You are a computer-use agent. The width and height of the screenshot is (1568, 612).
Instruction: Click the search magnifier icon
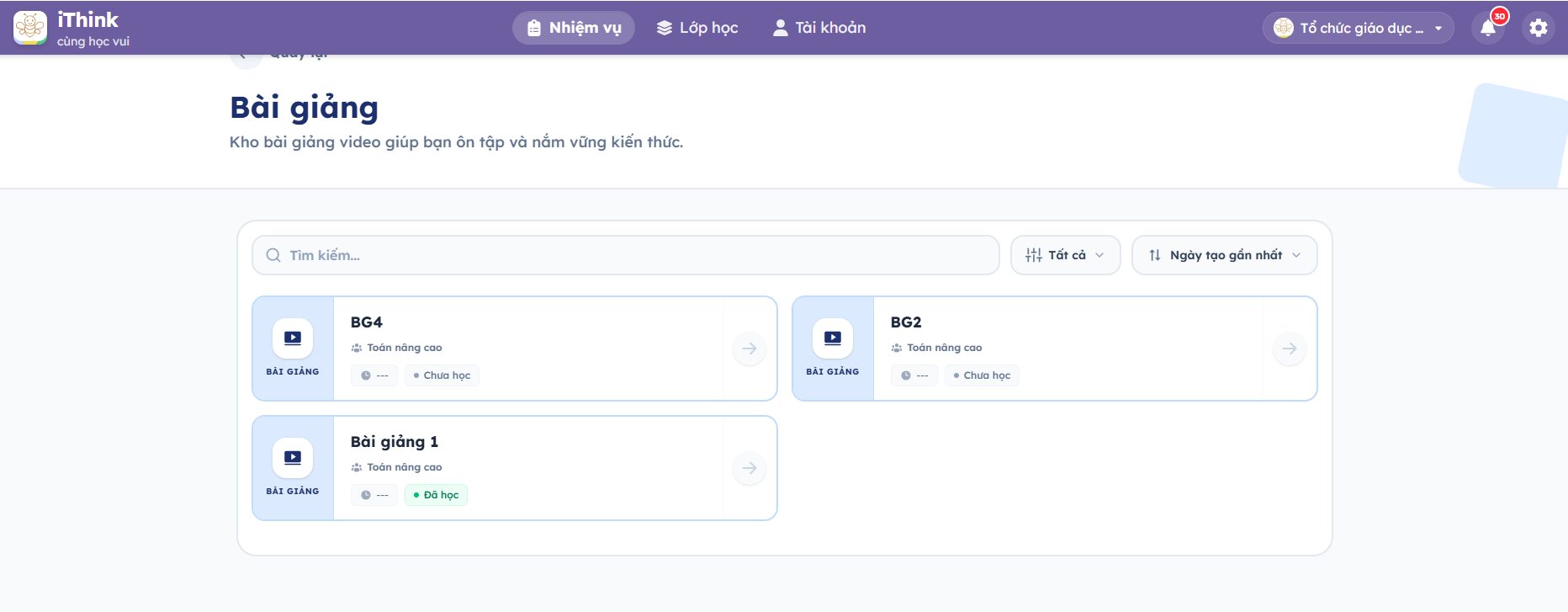click(273, 255)
